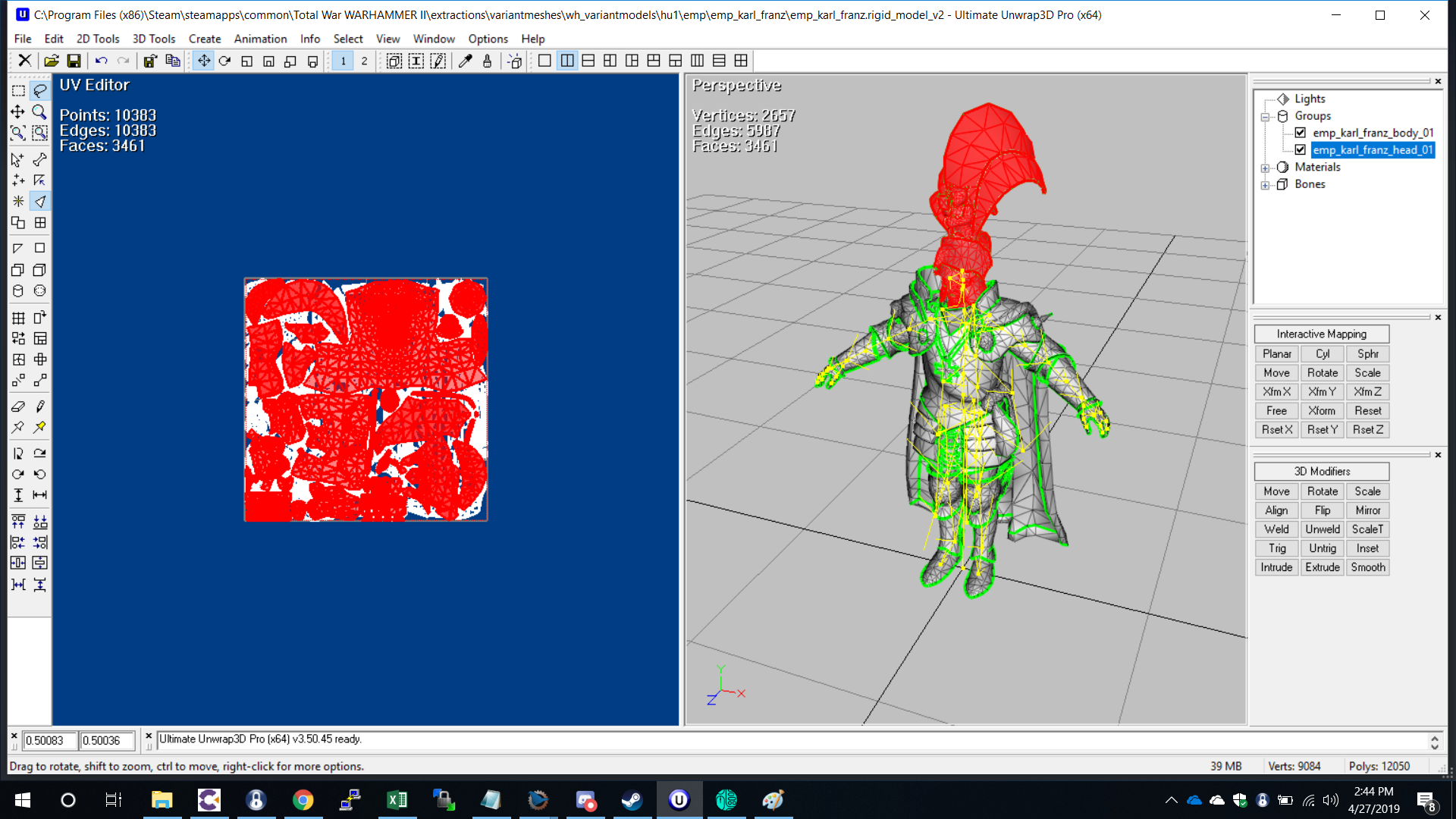The height and width of the screenshot is (819, 1456).
Task: Toggle UV set 2 button
Action: [364, 61]
